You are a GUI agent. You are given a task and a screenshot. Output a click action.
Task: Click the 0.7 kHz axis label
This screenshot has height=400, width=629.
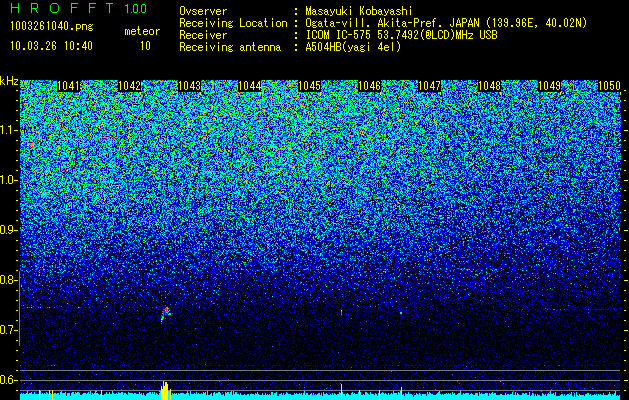(8, 330)
